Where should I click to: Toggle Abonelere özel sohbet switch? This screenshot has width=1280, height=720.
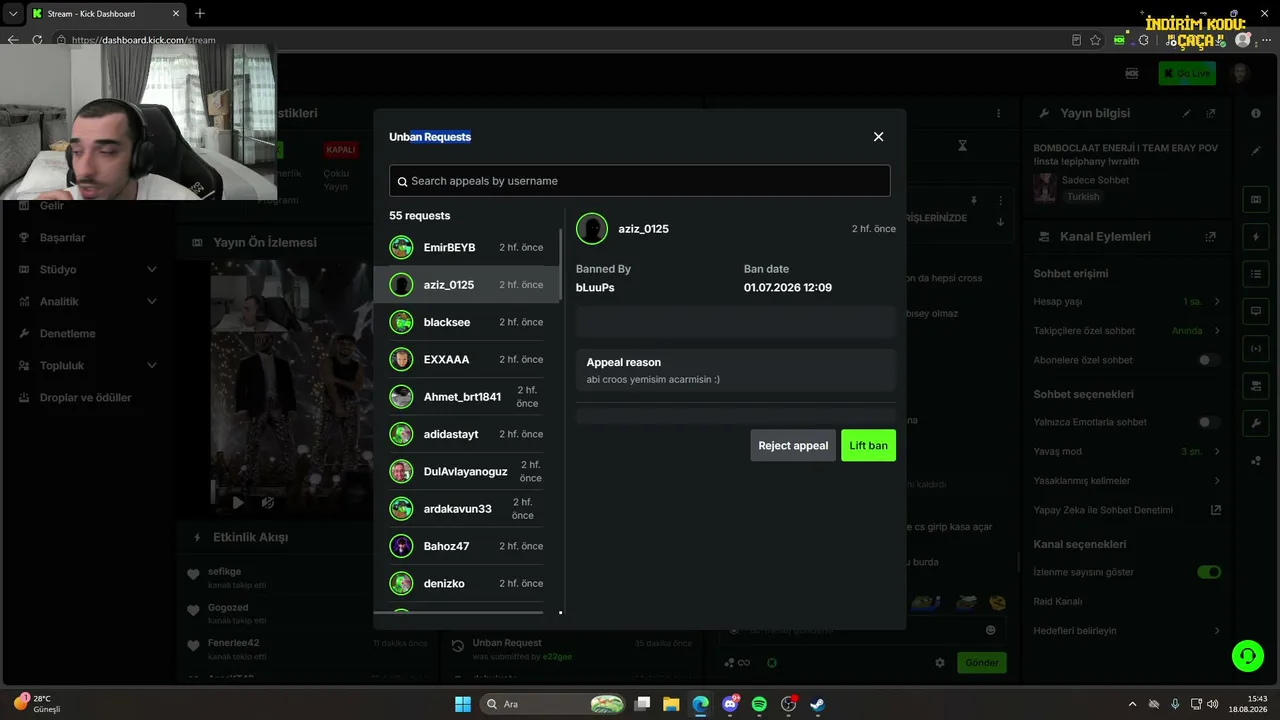pos(1209,360)
